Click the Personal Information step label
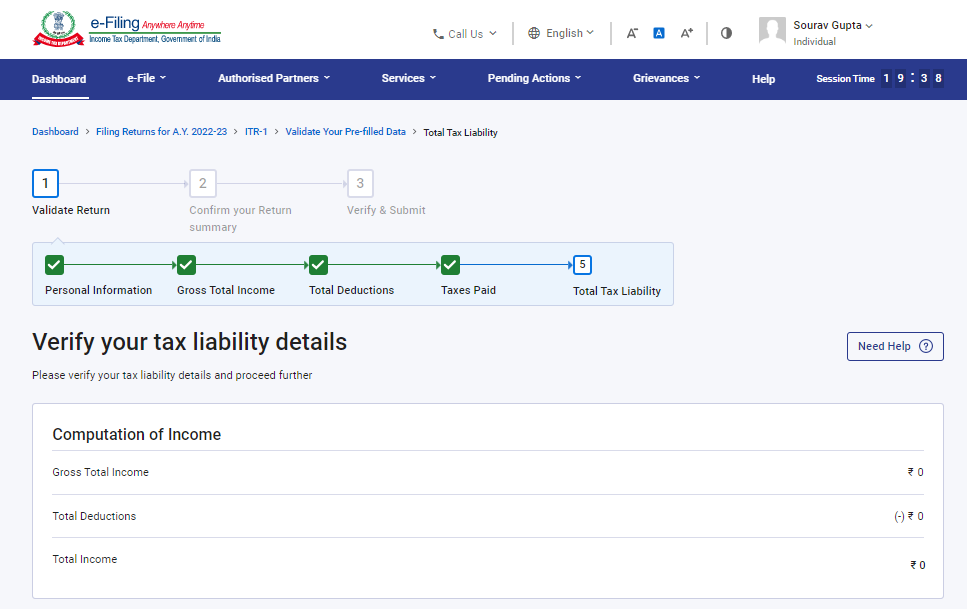 [x=98, y=290]
